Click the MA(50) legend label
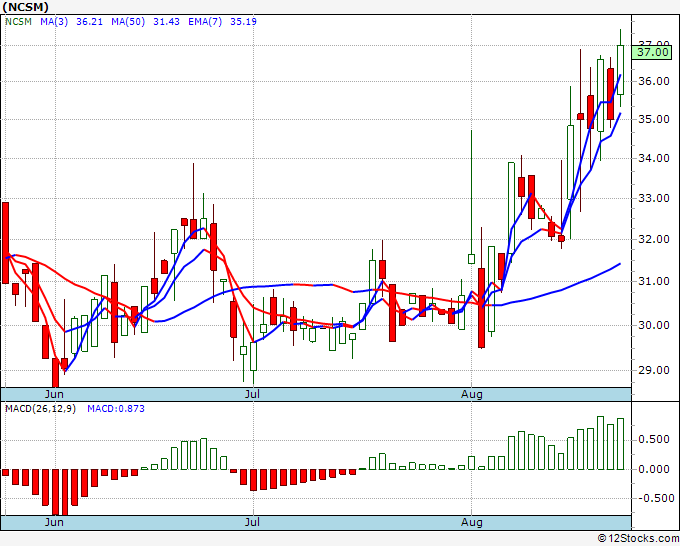Screen dimensions: 680x546 128,22
